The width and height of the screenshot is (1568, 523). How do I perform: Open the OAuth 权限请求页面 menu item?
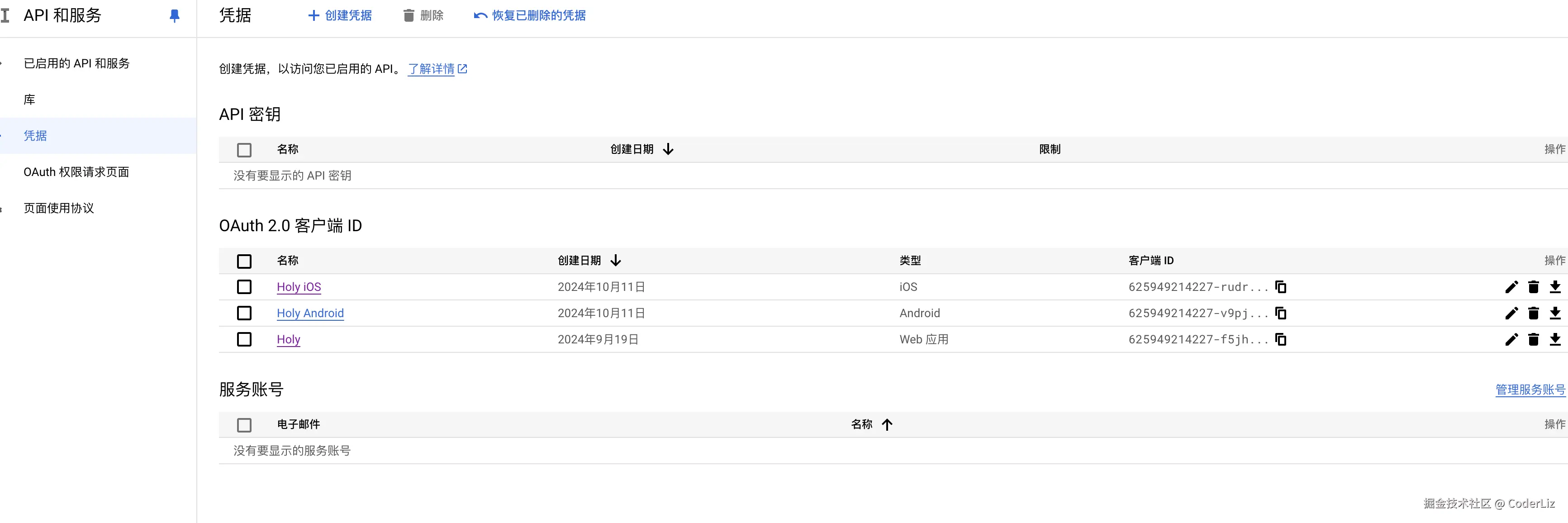tap(76, 172)
